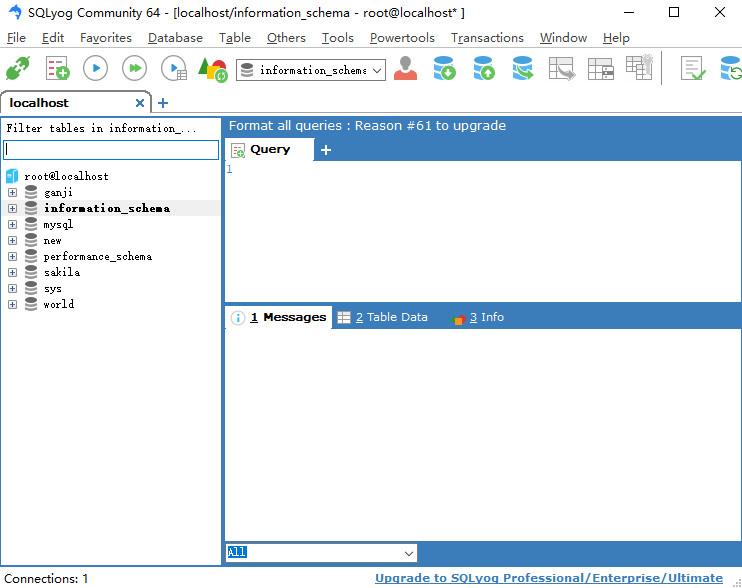The image size is (742, 588).
Task: Open the Others menu
Action: click(x=286, y=38)
